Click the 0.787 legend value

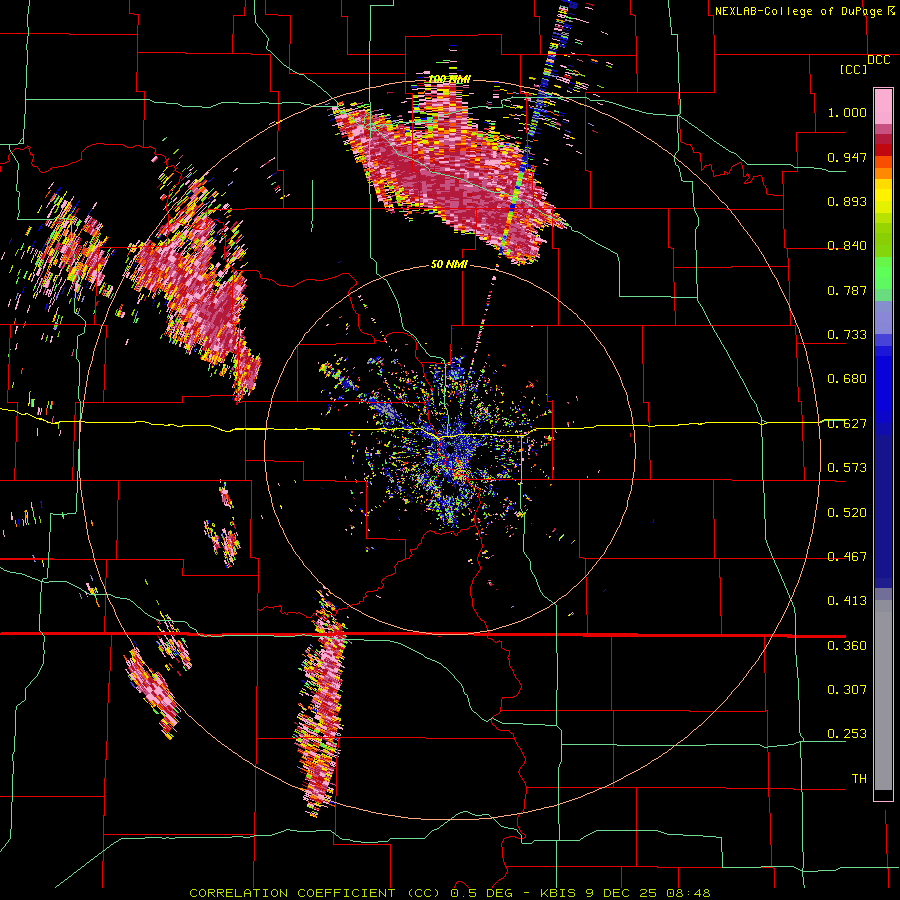[847, 290]
